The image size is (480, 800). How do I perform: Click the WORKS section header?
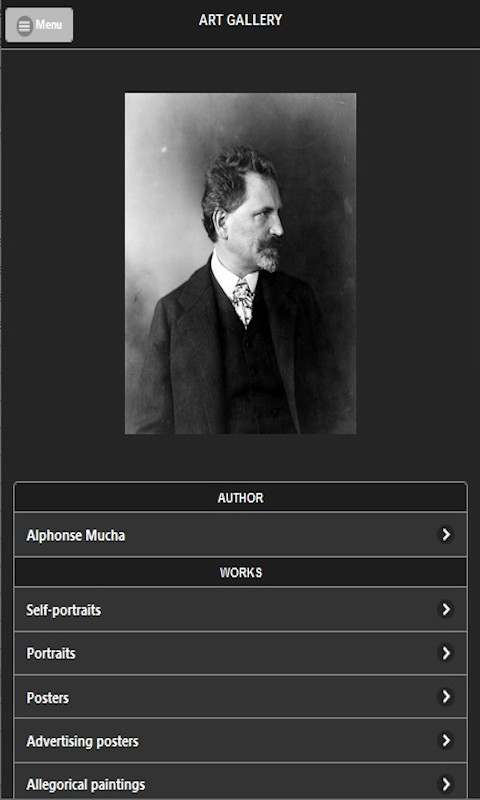tap(240, 572)
